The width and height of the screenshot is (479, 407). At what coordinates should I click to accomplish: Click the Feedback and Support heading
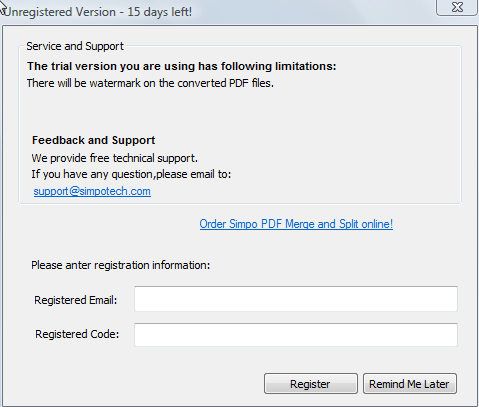93,140
